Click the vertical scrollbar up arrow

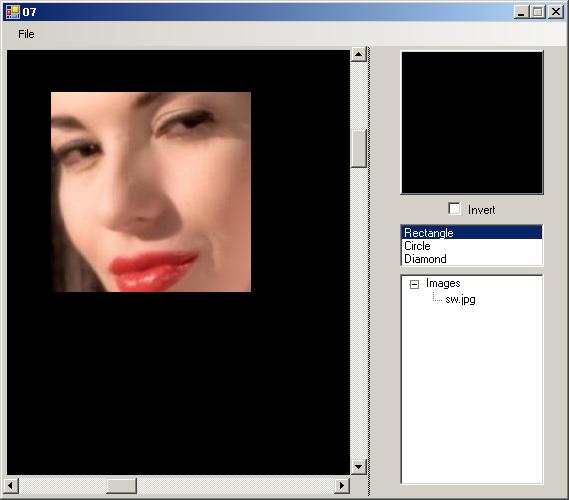pos(359,55)
